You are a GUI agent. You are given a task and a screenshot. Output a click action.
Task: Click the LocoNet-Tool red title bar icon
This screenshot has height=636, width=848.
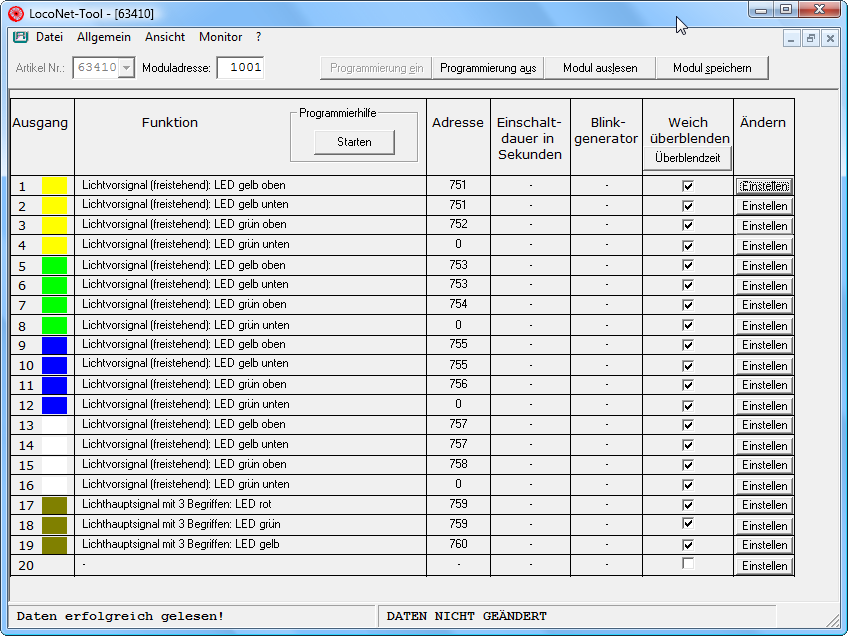click(16, 14)
